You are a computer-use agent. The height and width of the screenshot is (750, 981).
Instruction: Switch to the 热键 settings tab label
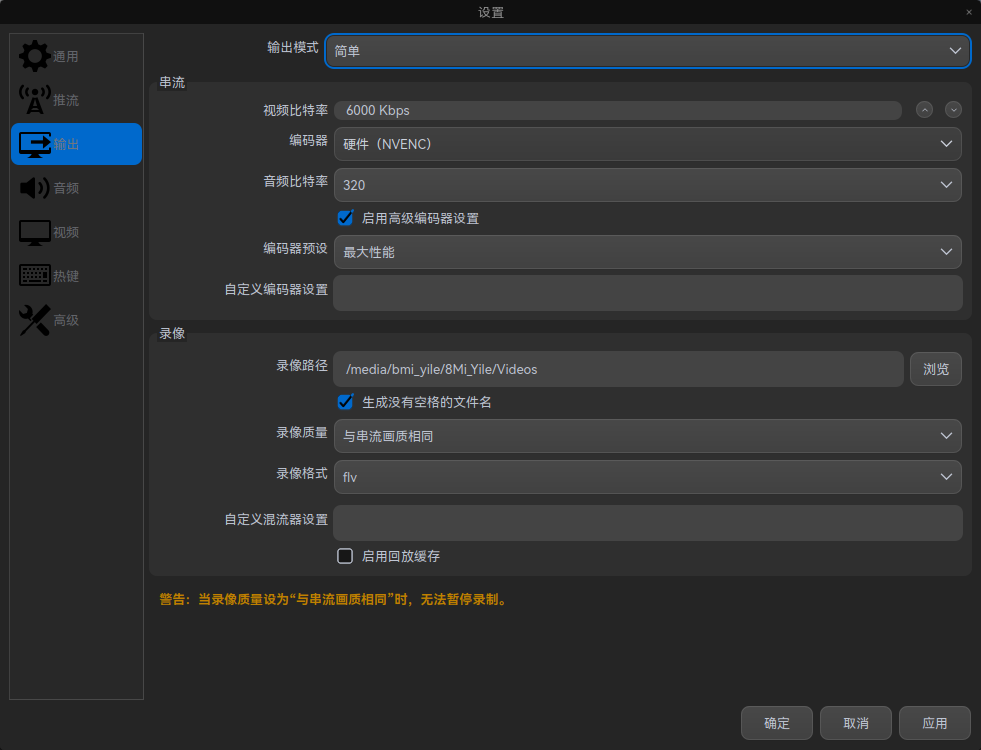tap(66, 276)
